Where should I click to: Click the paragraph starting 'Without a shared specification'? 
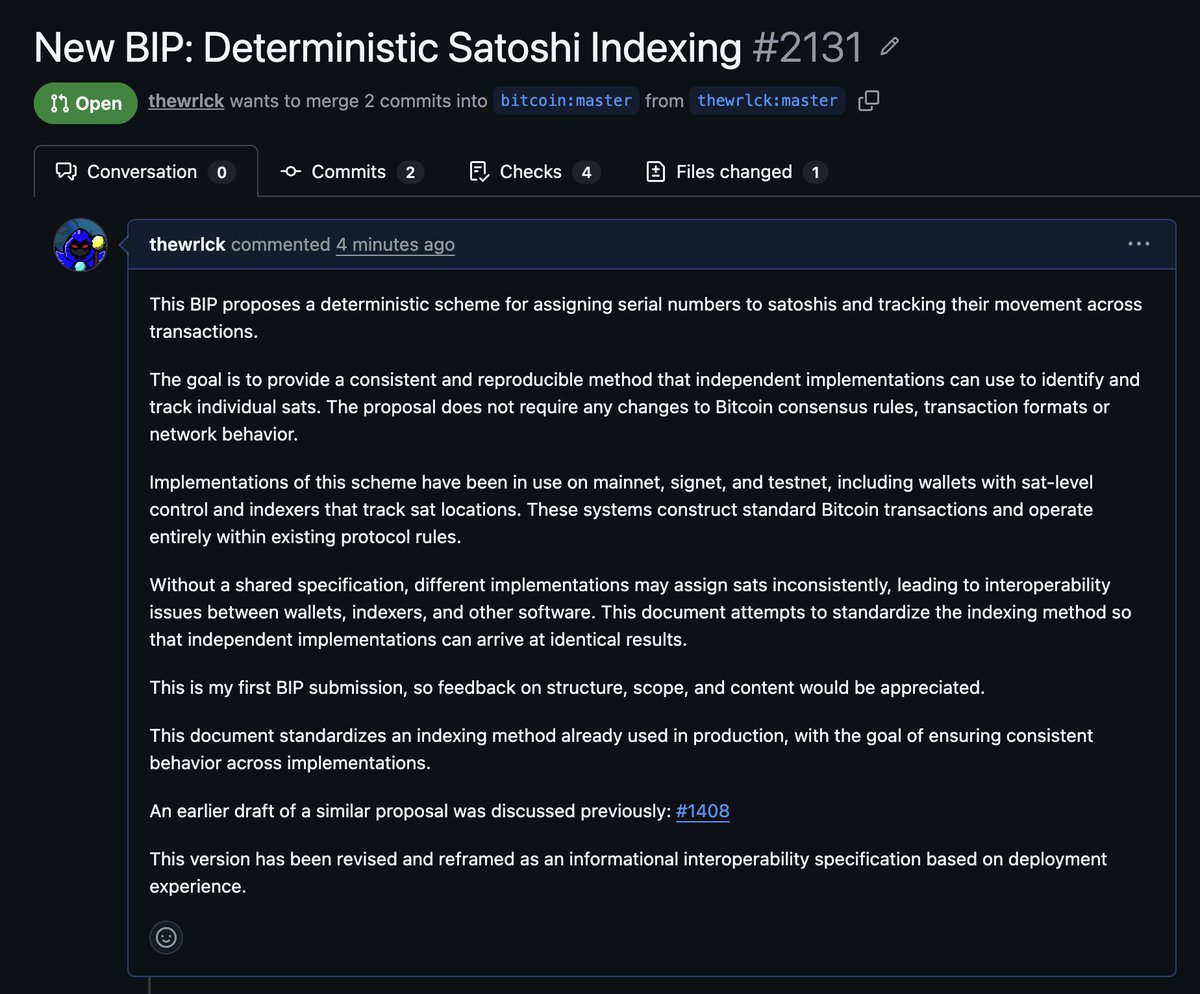tap(640, 612)
